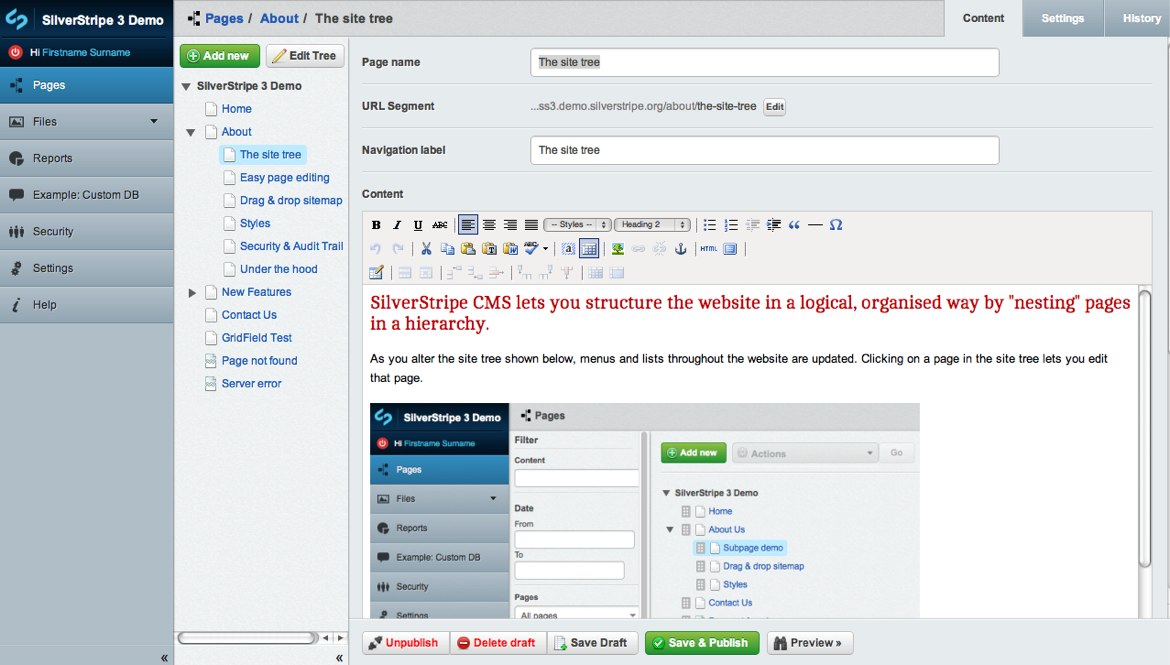
Task: Open Reports in the left menu
Action: coord(52,158)
